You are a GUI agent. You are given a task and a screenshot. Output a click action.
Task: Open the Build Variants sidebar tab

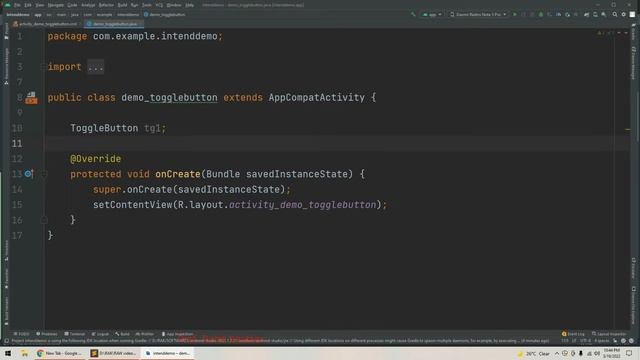click(x=6, y=311)
